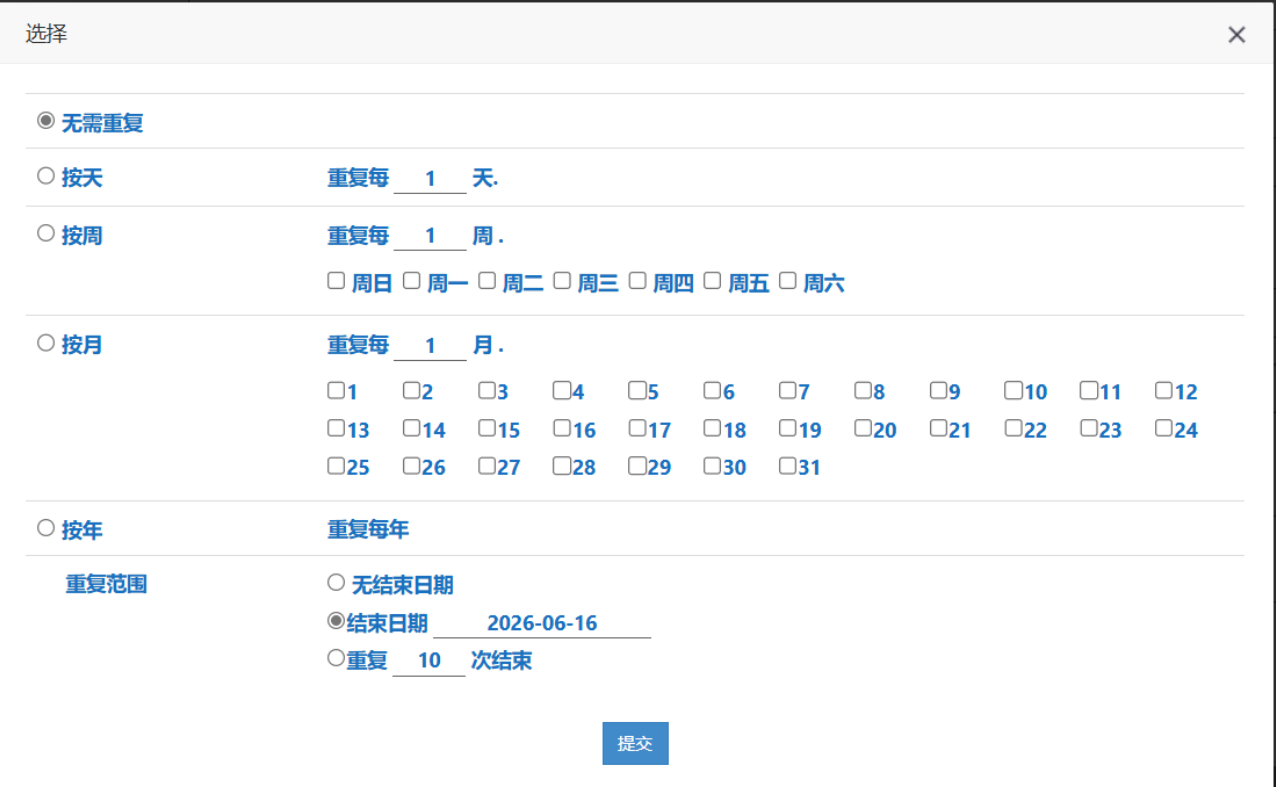
Task: Open the end date field 2026-06-16
Action: coord(542,623)
